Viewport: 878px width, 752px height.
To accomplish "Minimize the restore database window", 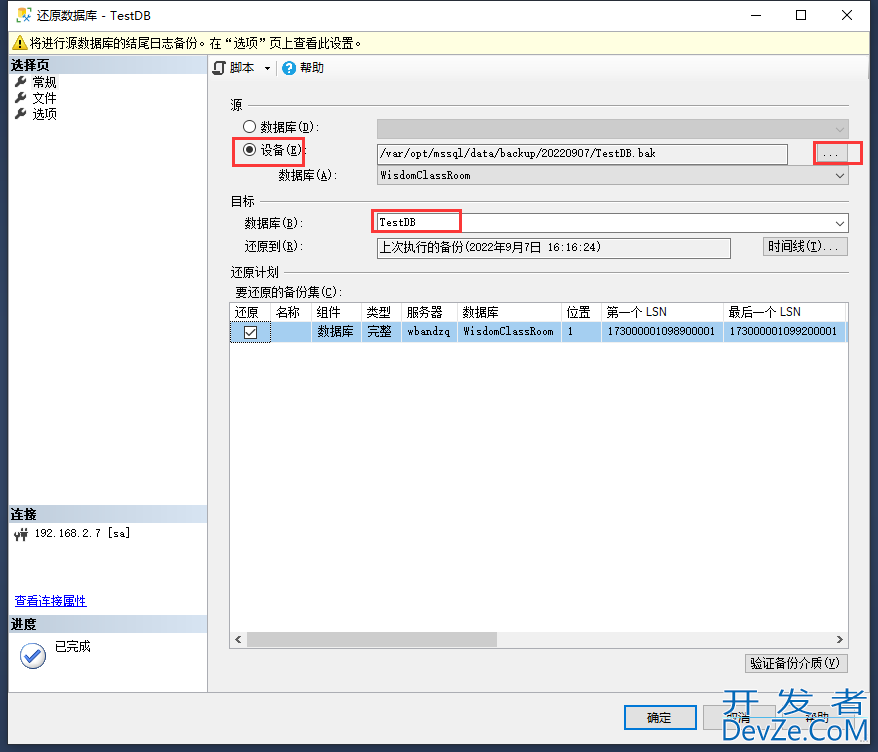I will point(756,15).
